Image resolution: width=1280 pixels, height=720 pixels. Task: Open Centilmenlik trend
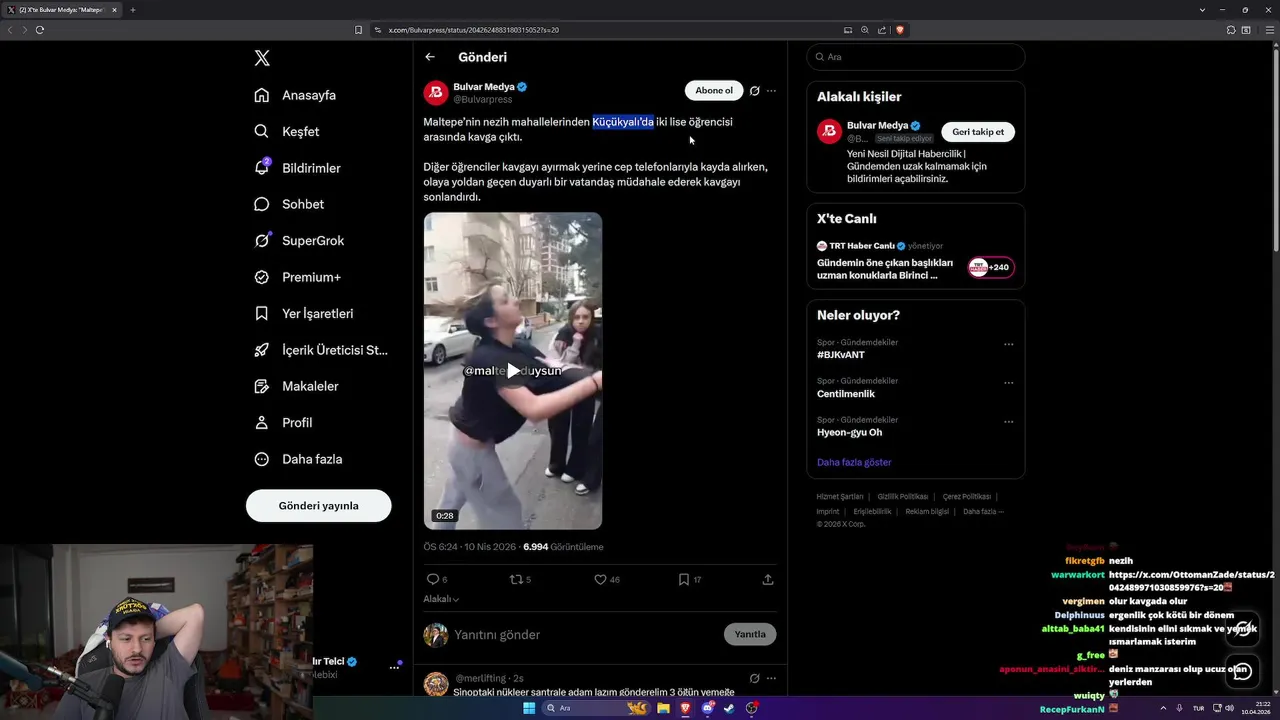pyautogui.click(x=846, y=394)
